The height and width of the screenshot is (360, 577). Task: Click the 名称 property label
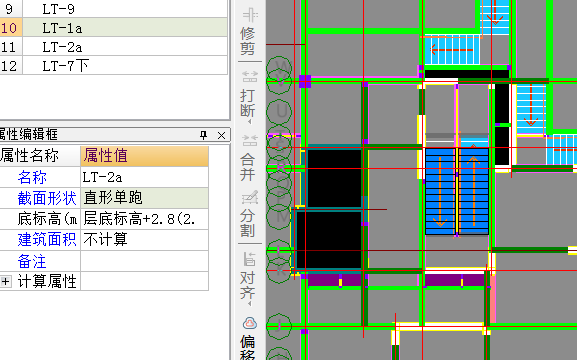[x=32, y=177]
